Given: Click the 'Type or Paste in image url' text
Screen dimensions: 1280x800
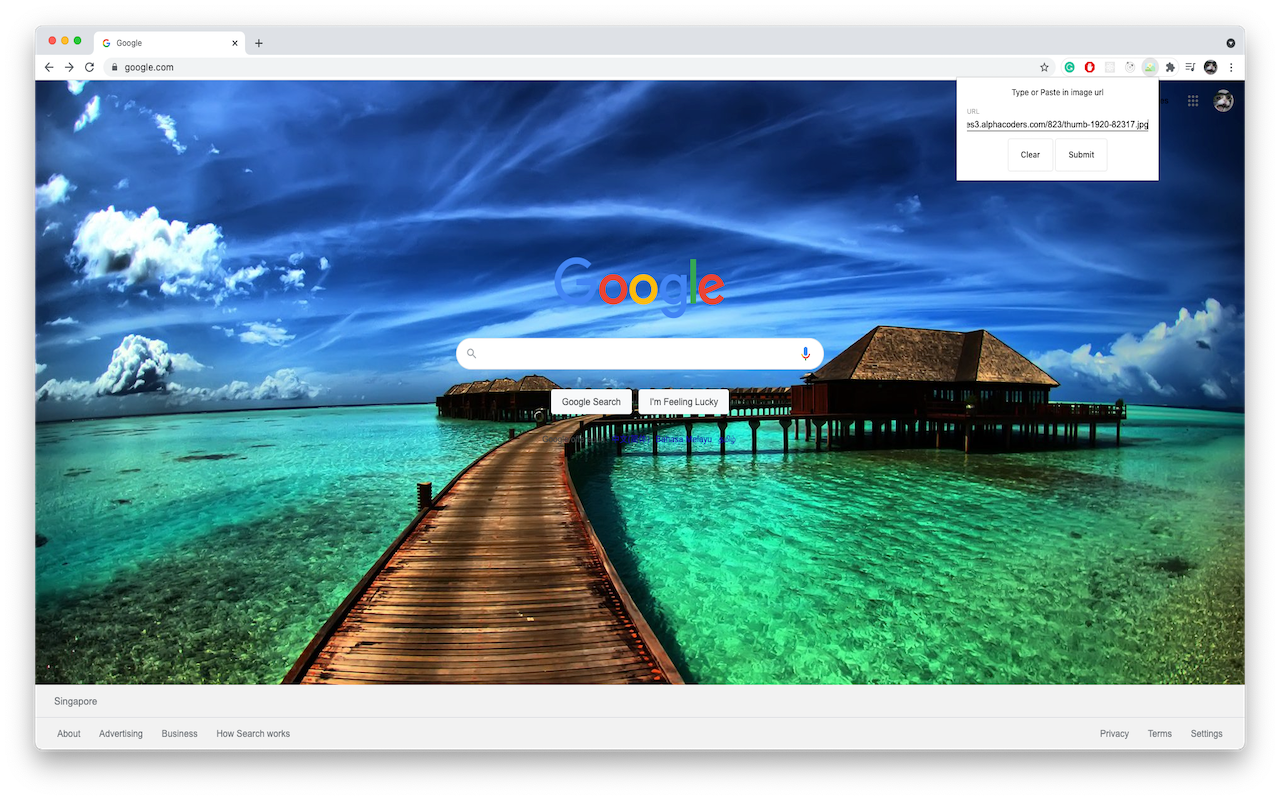Looking at the screenshot, I should (x=1057, y=93).
